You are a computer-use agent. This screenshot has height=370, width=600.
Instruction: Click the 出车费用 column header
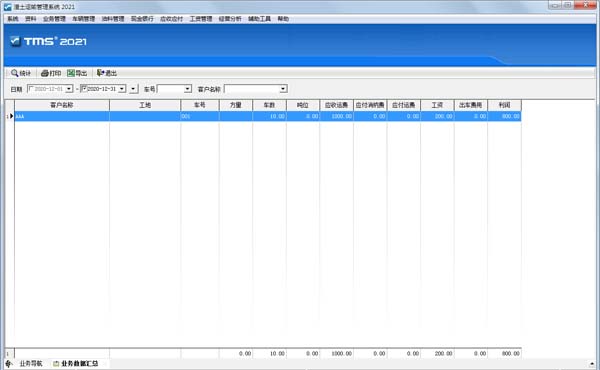click(471, 105)
